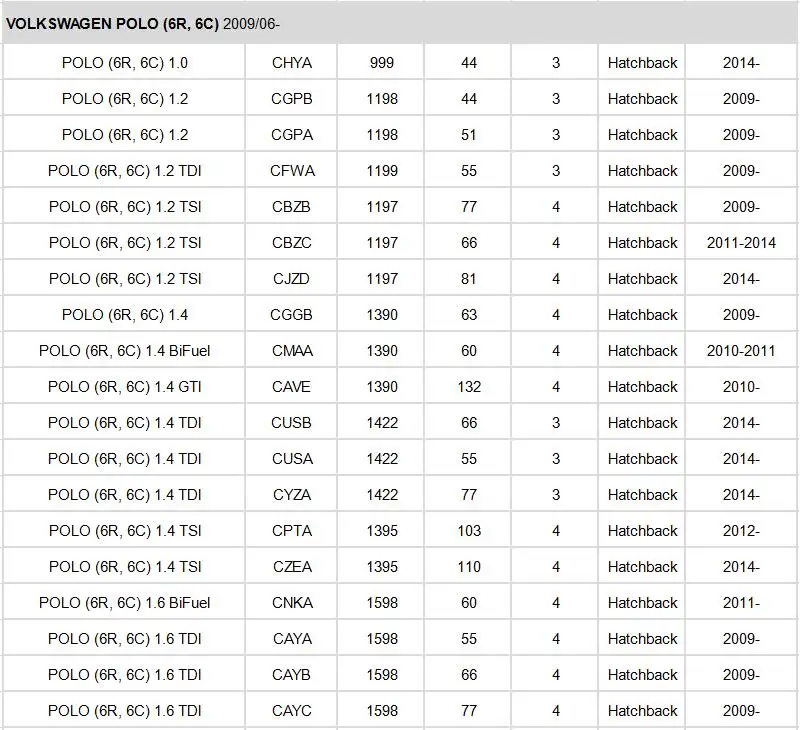Image resolution: width=800 pixels, height=730 pixels.
Task: Select displacement 999 cell
Action: pos(381,63)
